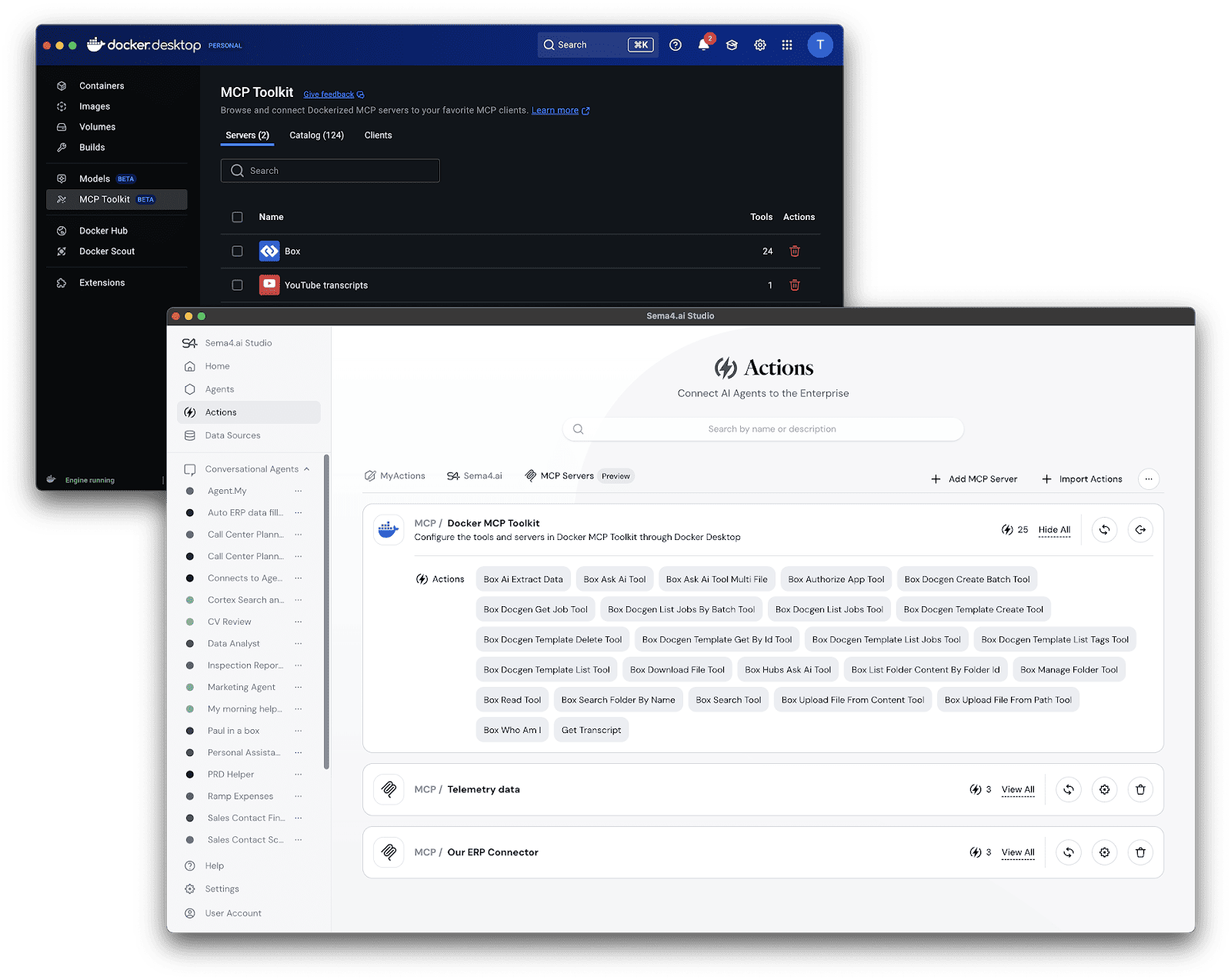Open Telemetry data server settings gear
1231x980 pixels.
[1104, 789]
